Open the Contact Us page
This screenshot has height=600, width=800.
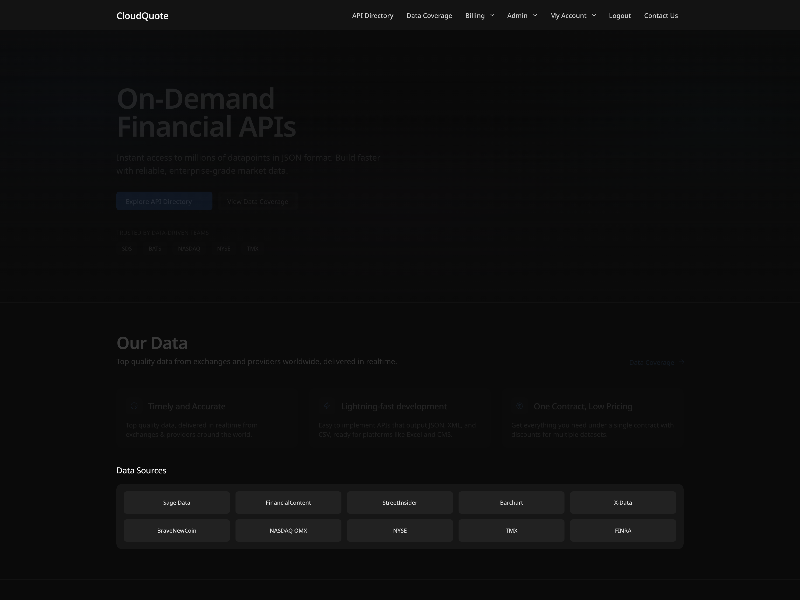(661, 15)
